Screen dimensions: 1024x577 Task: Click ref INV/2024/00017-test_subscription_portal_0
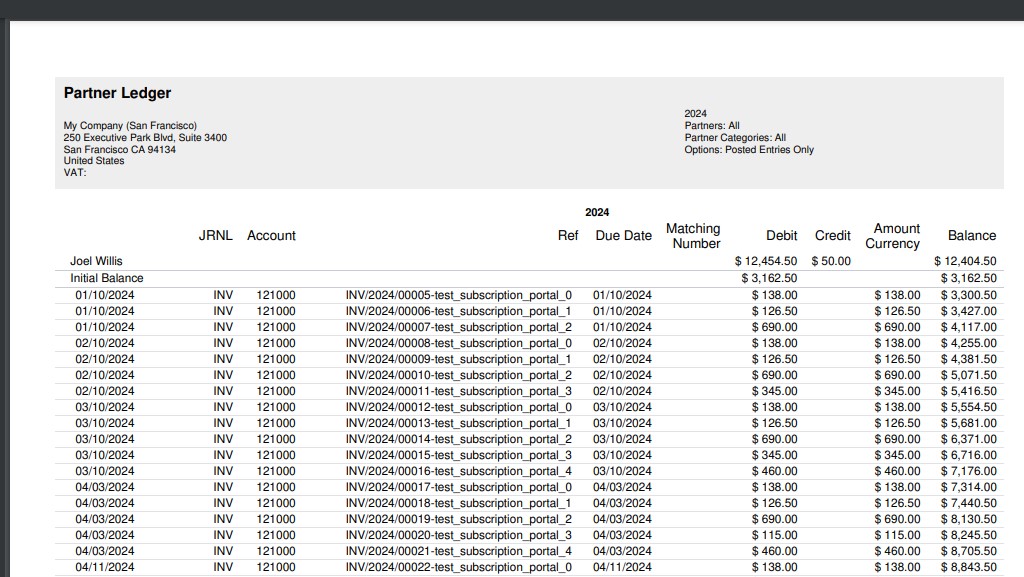458,487
